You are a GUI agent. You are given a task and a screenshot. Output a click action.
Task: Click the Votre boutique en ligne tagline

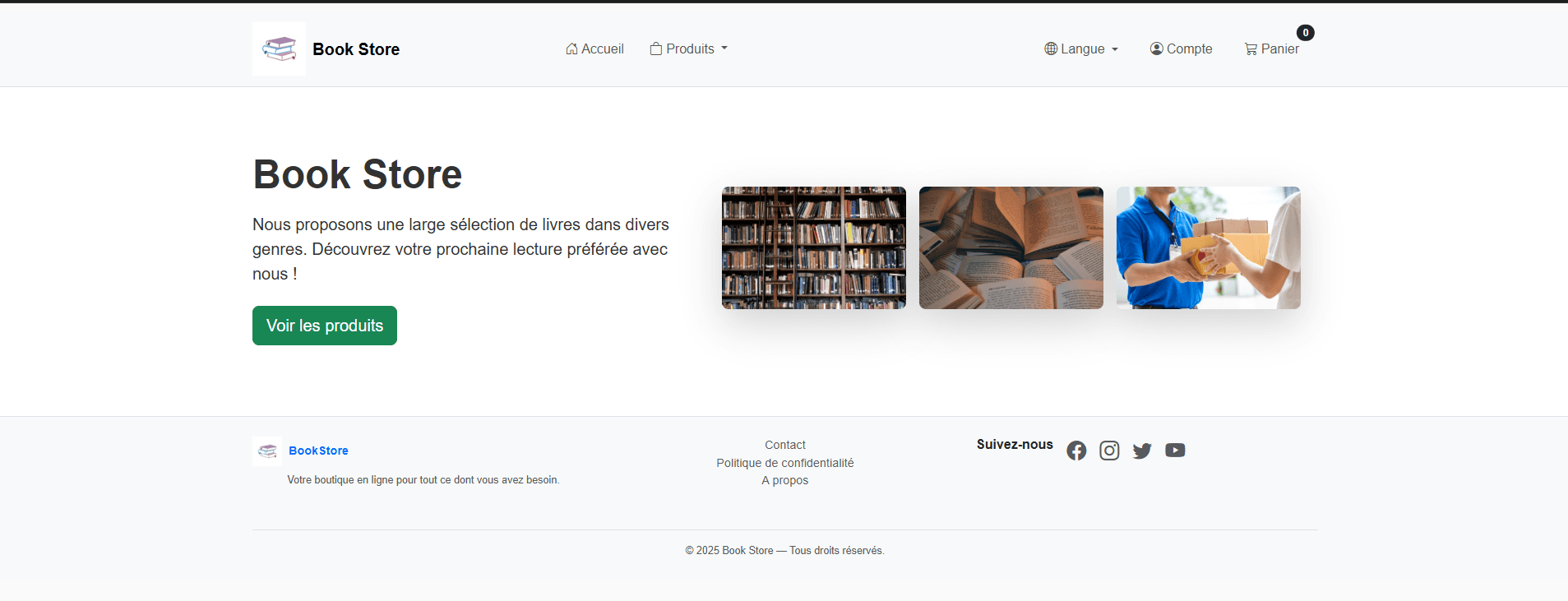[423, 480]
